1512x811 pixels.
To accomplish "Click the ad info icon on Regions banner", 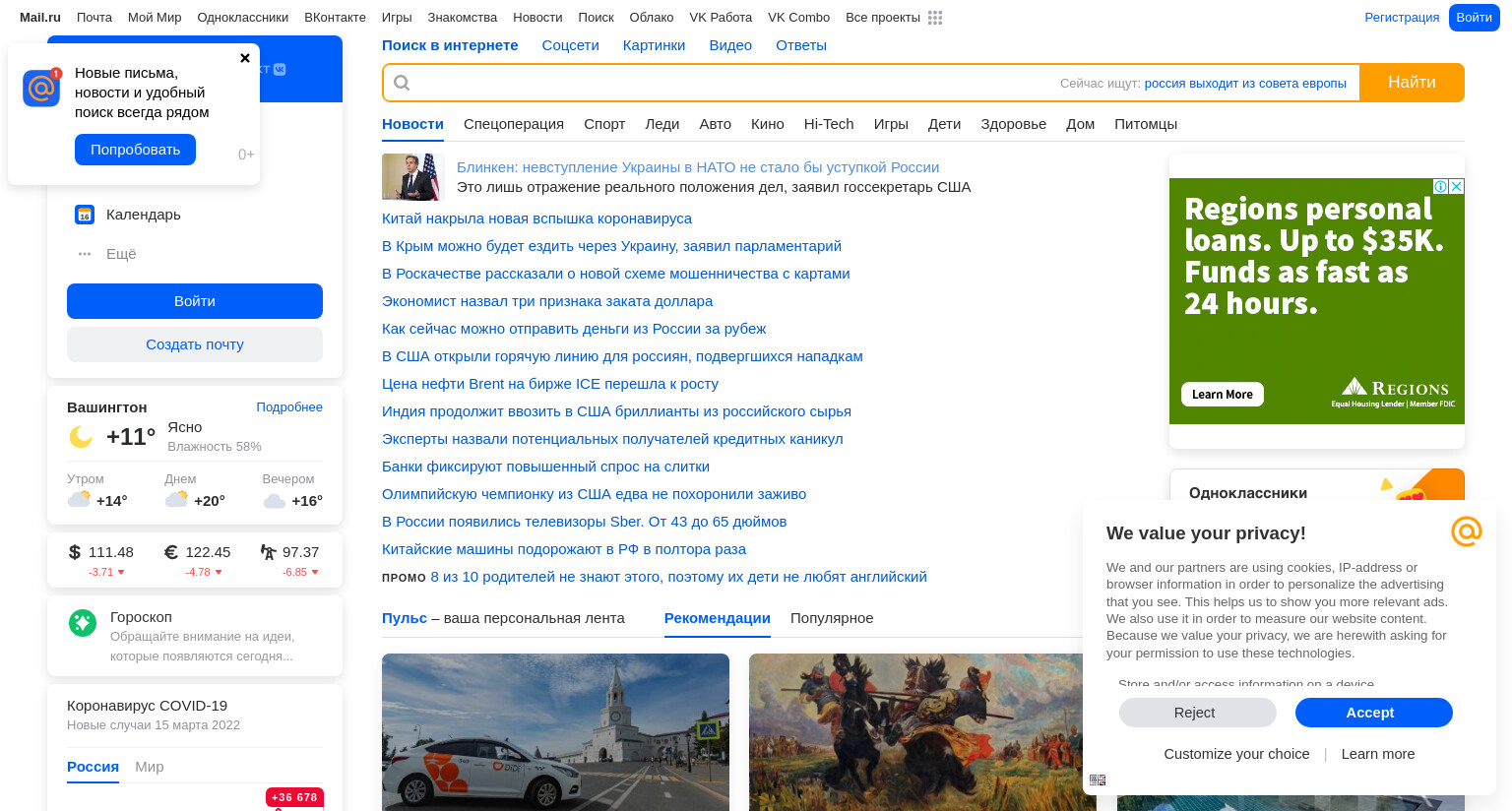I will pyautogui.click(x=1440, y=186).
